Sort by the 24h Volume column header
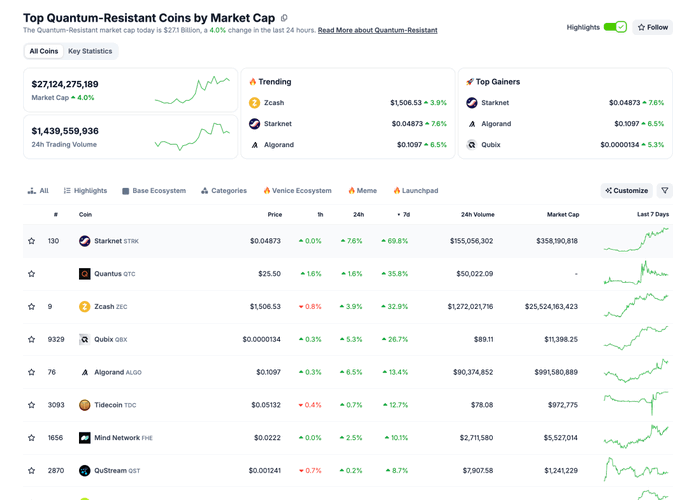The width and height of the screenshot is (680, 500). click(x=477, y=214)
